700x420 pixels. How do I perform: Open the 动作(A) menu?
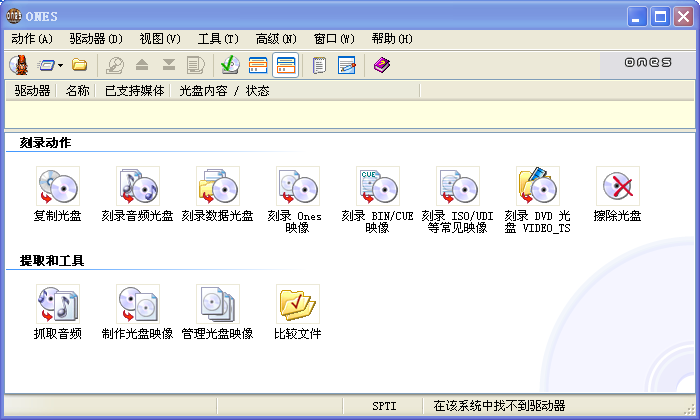click(x=31, y=39)
